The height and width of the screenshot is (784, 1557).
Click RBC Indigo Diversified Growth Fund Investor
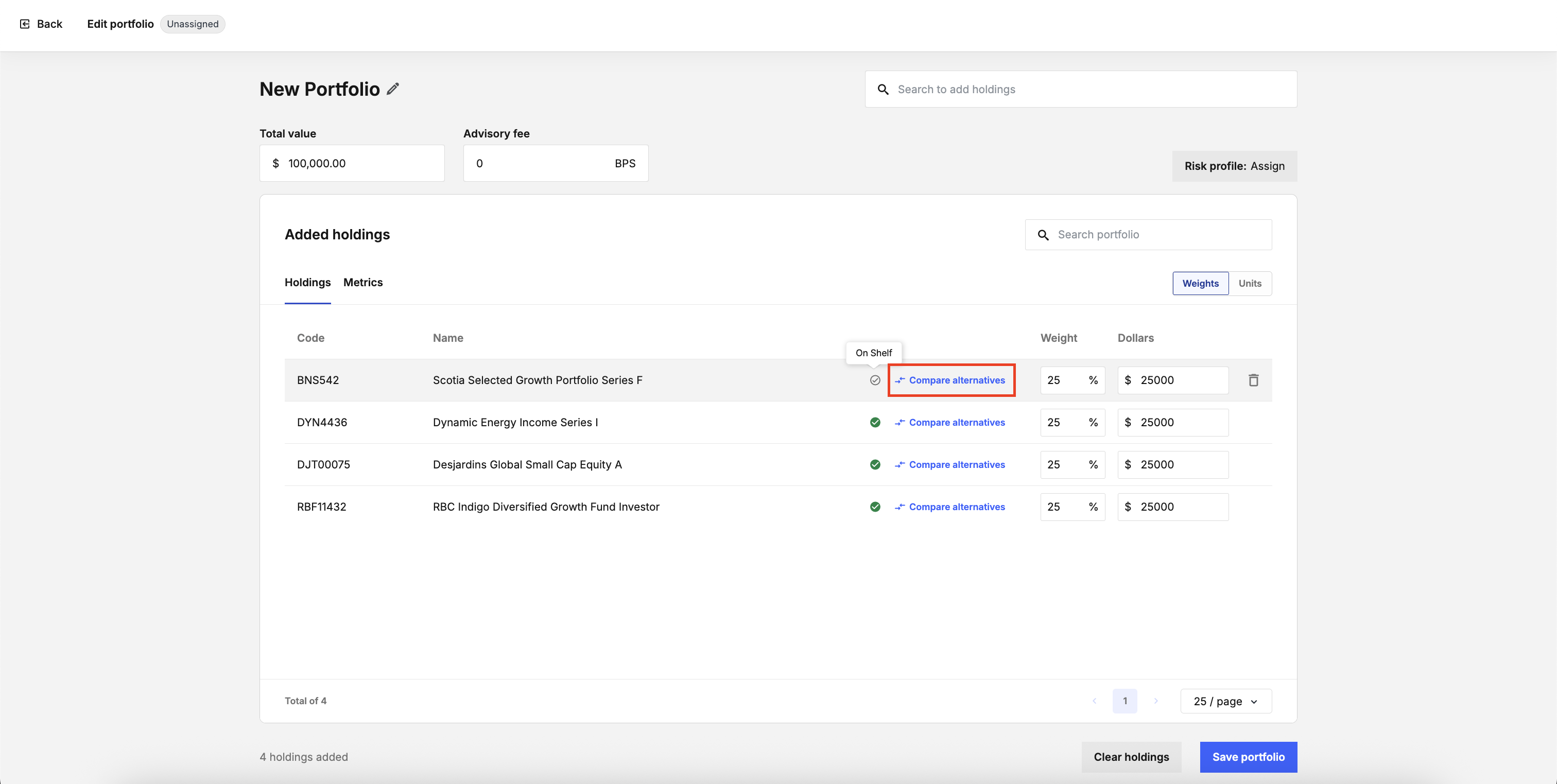[x=546, y=507]
